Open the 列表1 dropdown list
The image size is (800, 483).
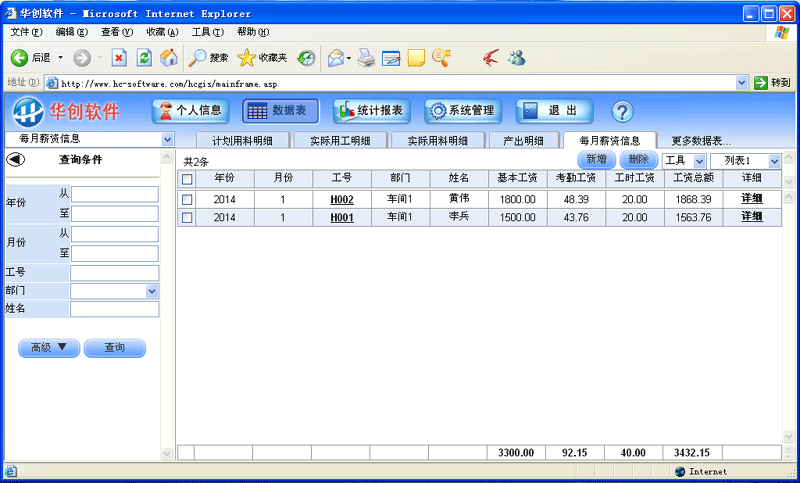tap(774, 161)
